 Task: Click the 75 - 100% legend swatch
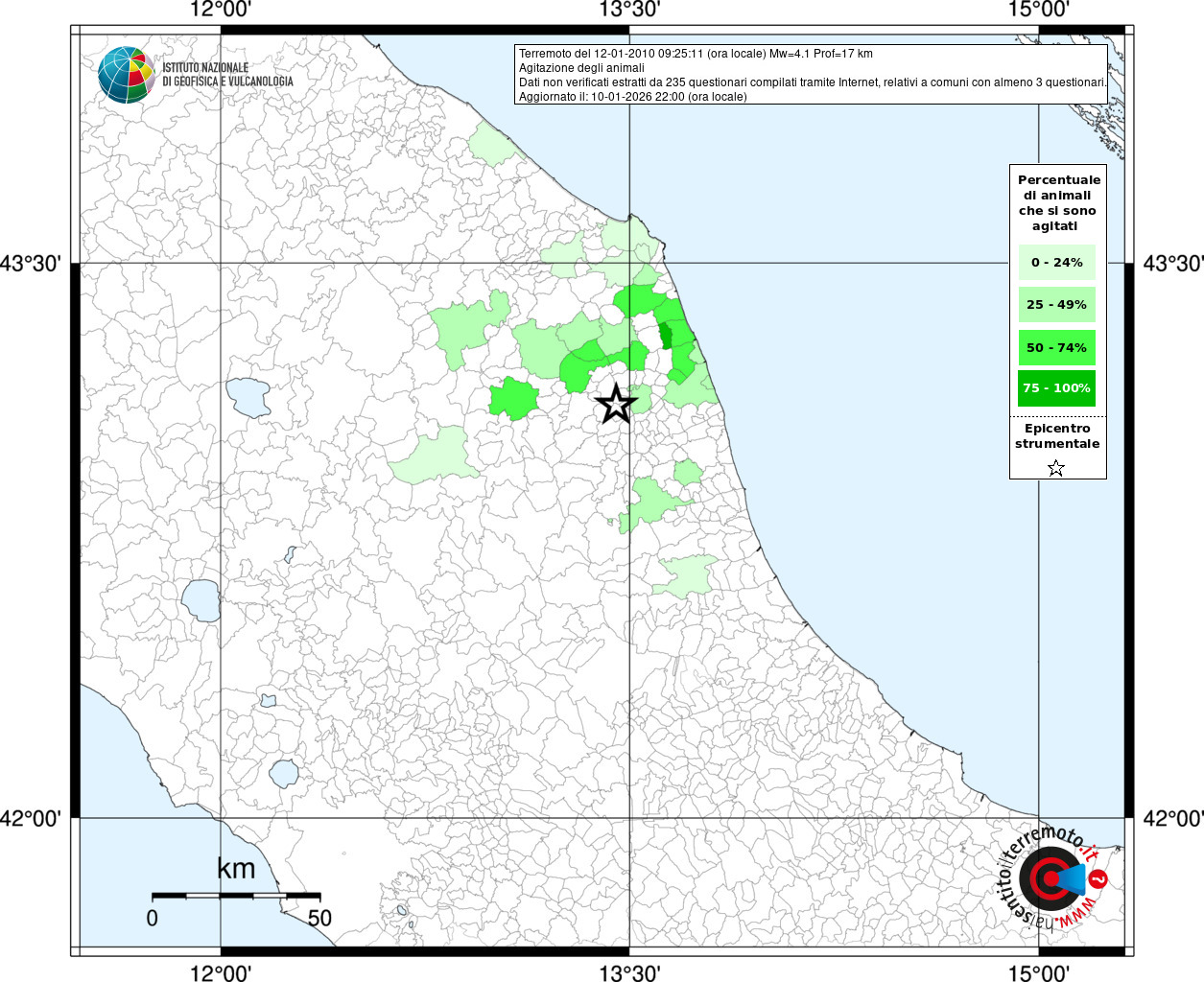tap(1056, 388)
